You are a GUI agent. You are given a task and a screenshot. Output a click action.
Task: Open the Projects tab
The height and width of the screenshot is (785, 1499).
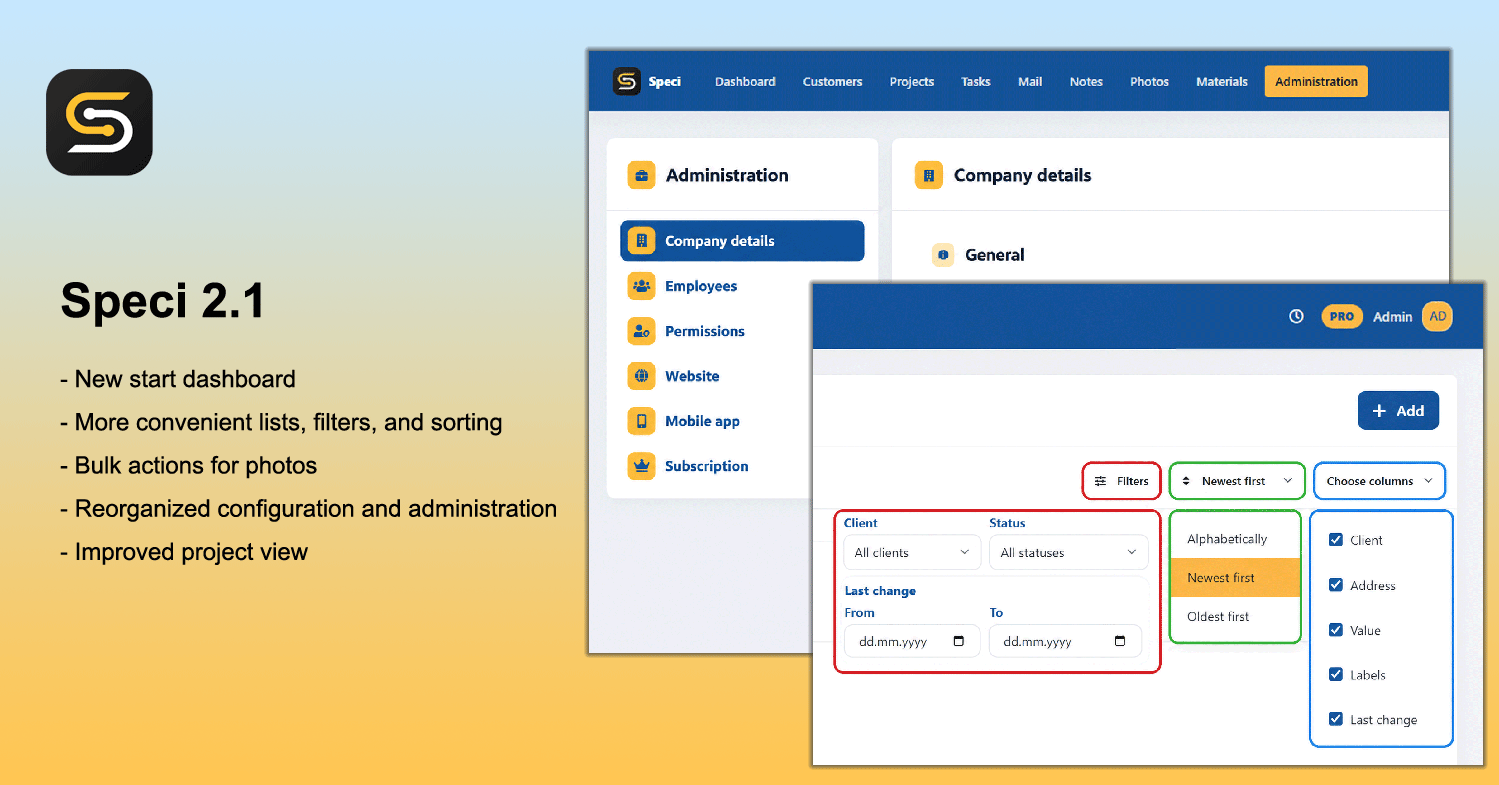click(x=912, y=82)
